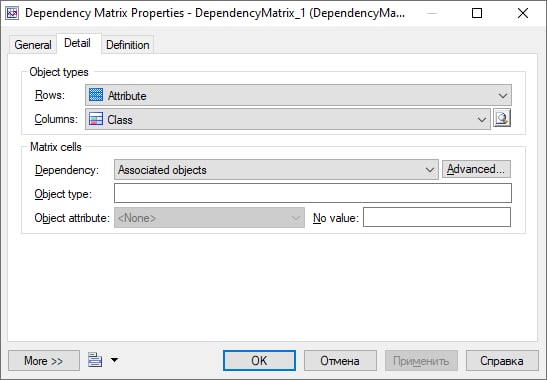Image resolution: width=547 pixels, height=380 pixels.
Task: Click the Attribute icon in Rows field
Action: point(96,95)
